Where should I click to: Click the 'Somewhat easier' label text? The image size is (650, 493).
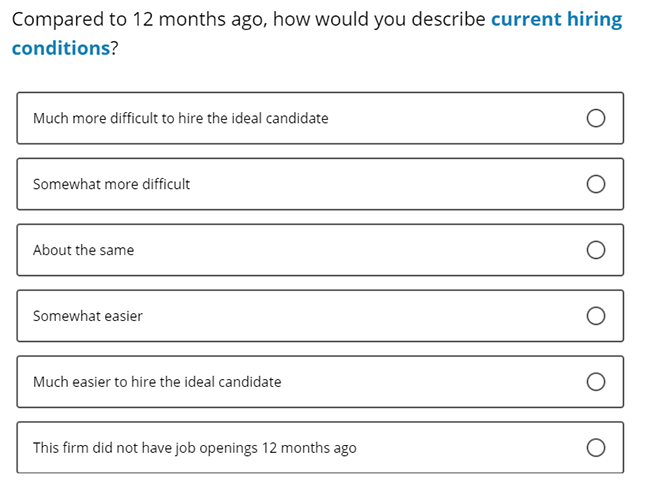(88, 316)
